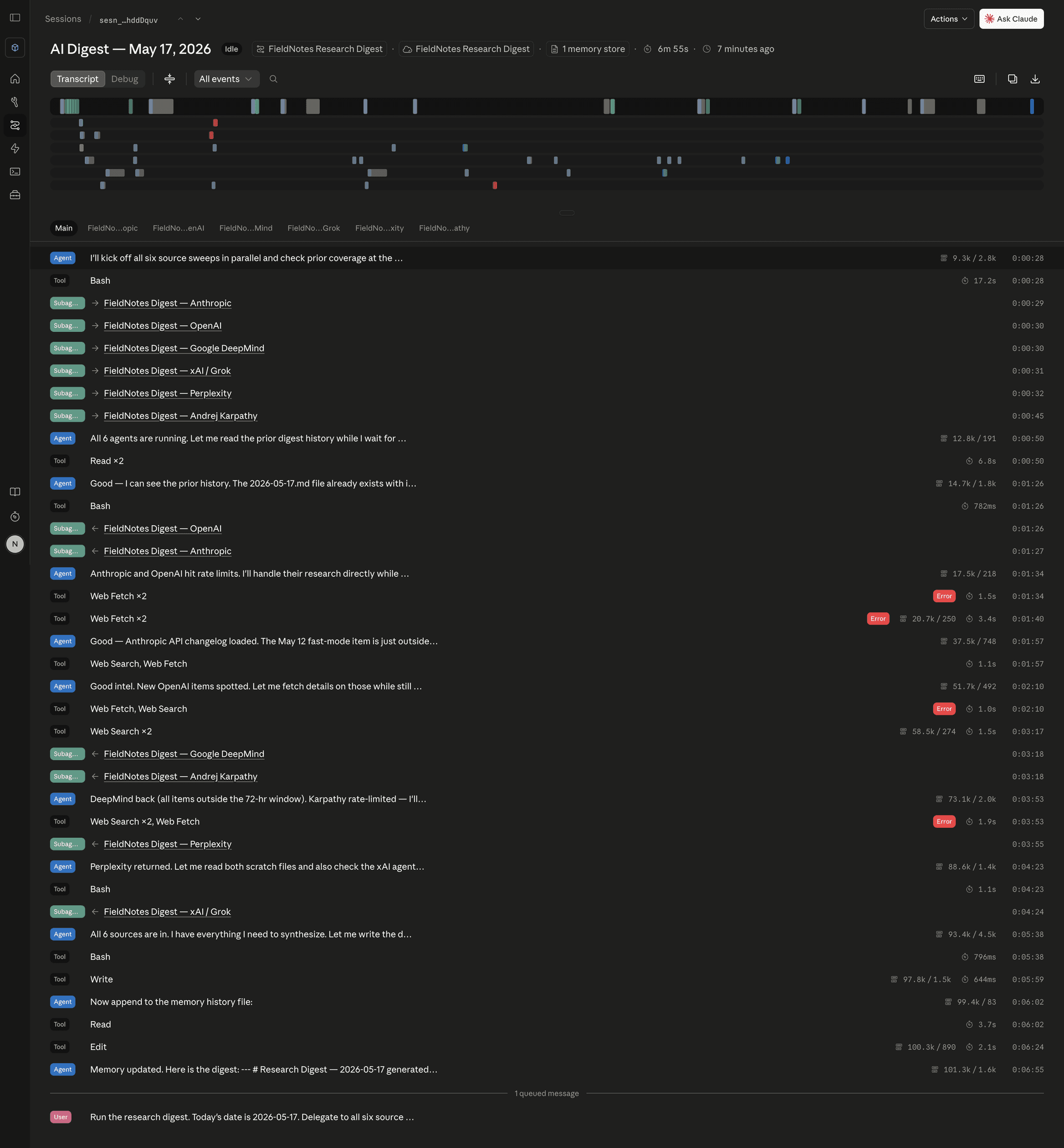This screenshot has height=1148, width=1064.
Task: Open the book documentation icon in sidebar
Action: [15, 491]
